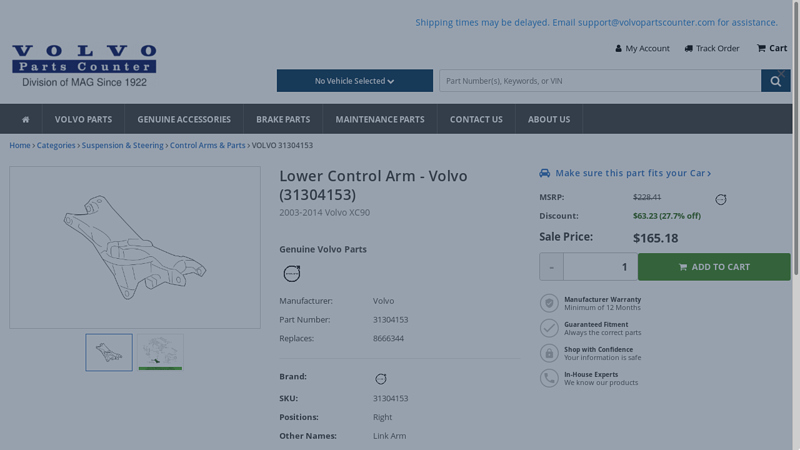Click the Volvo Parts Counter logo

(84, 66)
